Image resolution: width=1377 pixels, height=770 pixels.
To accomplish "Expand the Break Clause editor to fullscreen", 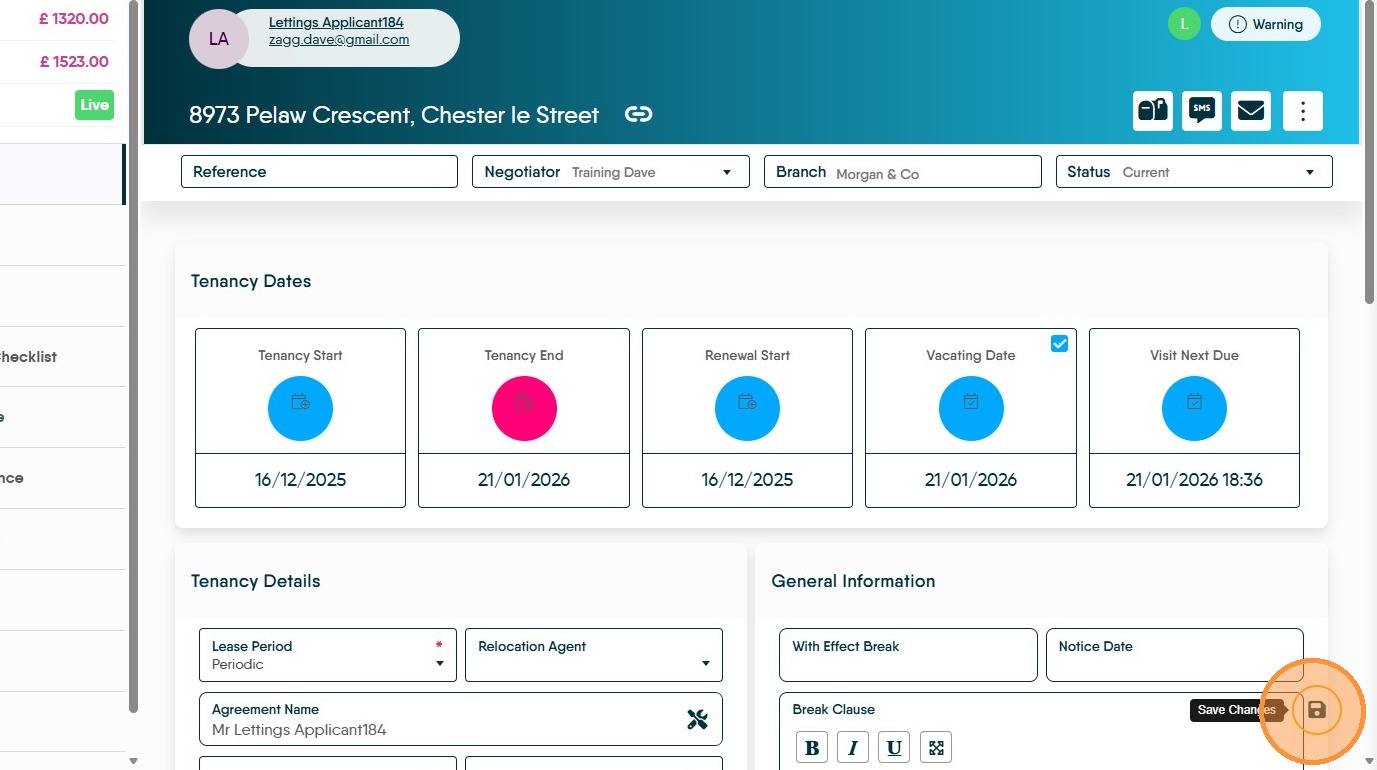I will [936, 747].
